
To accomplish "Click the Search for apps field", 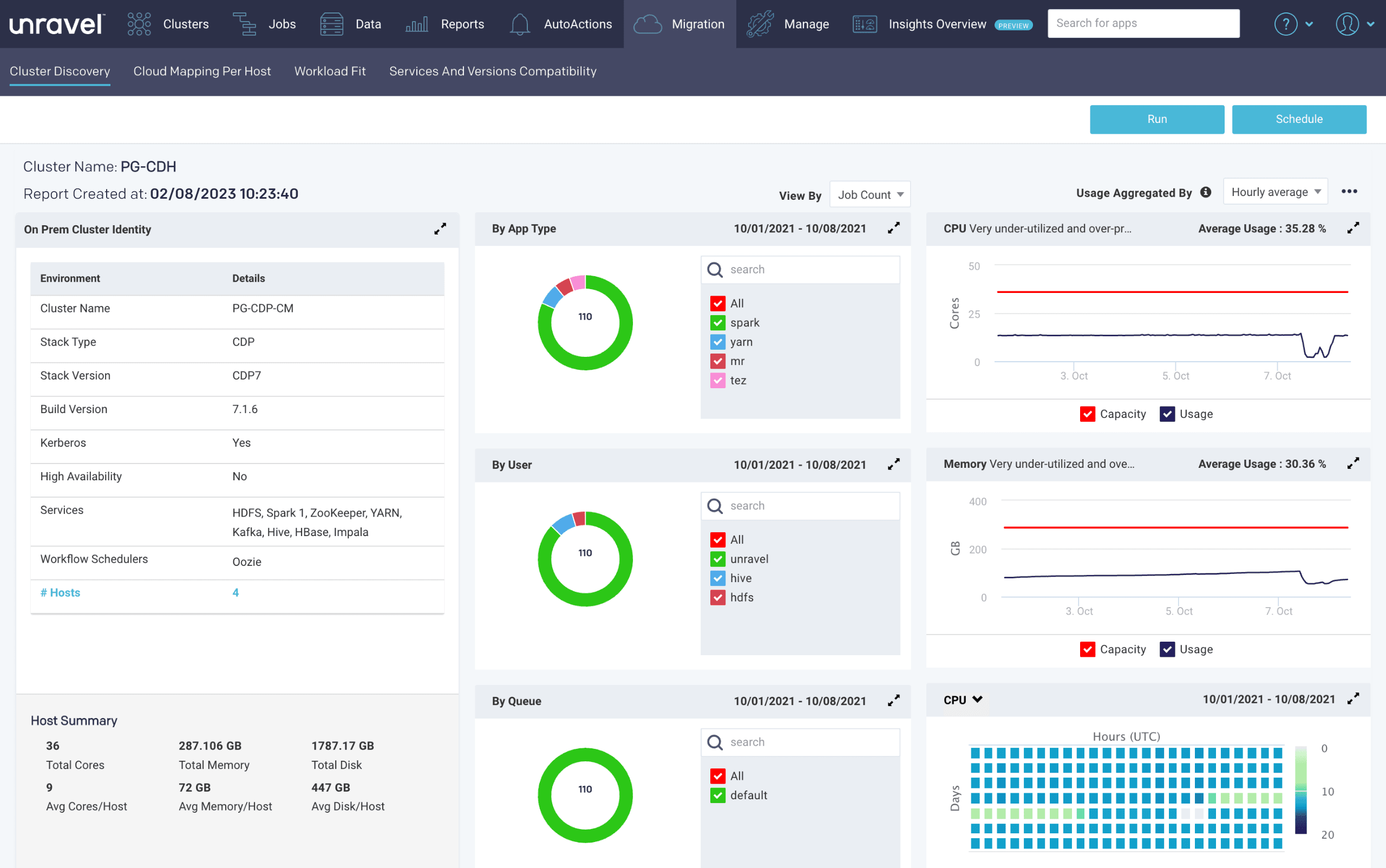I will click(1143, 23).
